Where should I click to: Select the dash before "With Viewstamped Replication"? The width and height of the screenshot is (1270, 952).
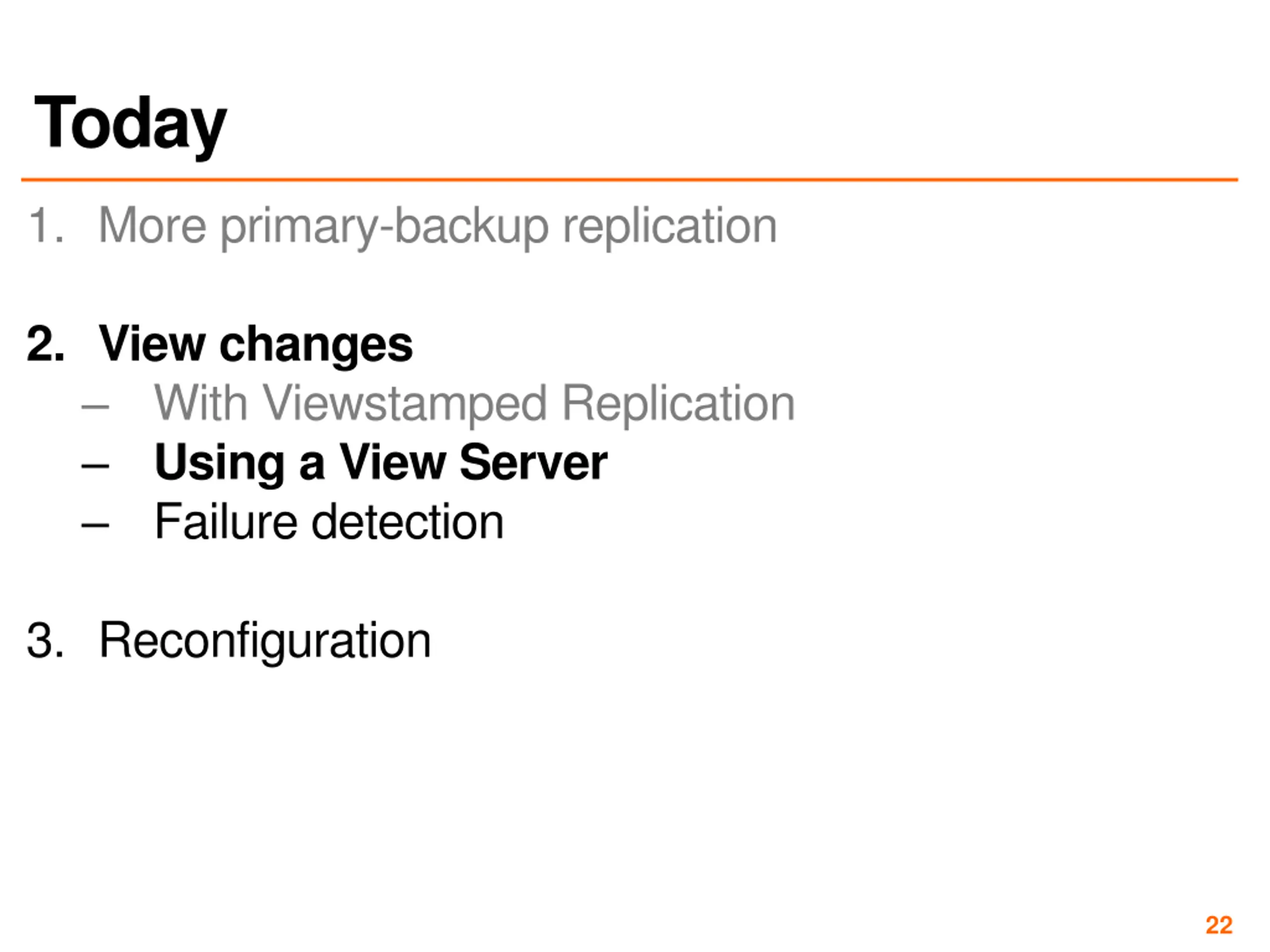(x=95, y=407)
